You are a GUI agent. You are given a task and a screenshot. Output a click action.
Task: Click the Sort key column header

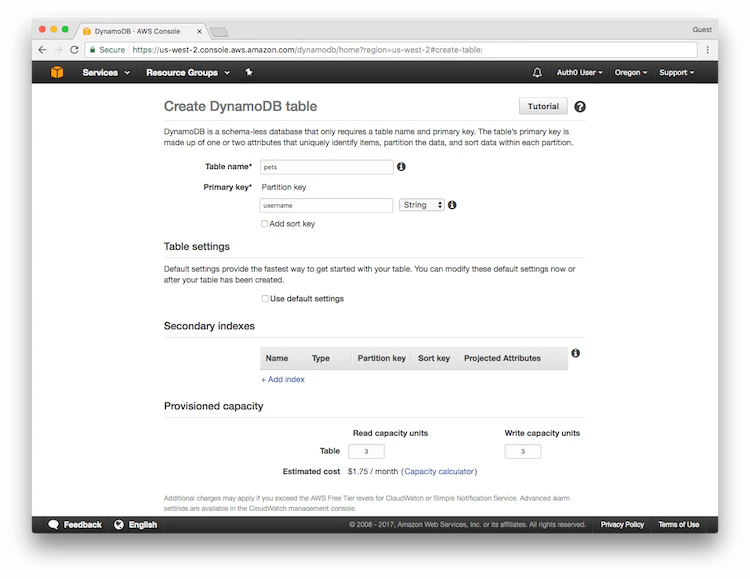point(434,358)
